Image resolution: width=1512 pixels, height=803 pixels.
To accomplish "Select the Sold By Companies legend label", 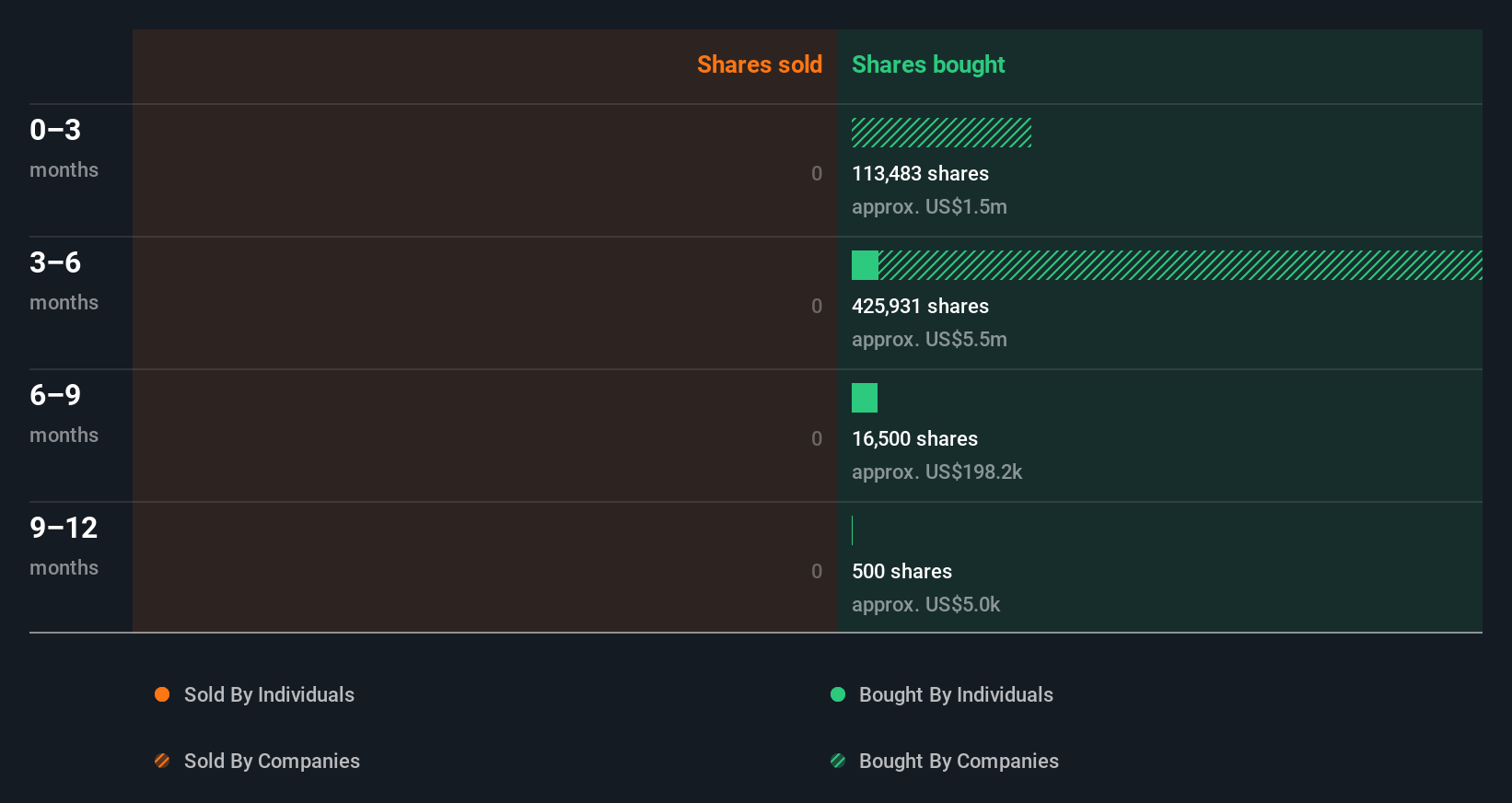I will point(272,761).
